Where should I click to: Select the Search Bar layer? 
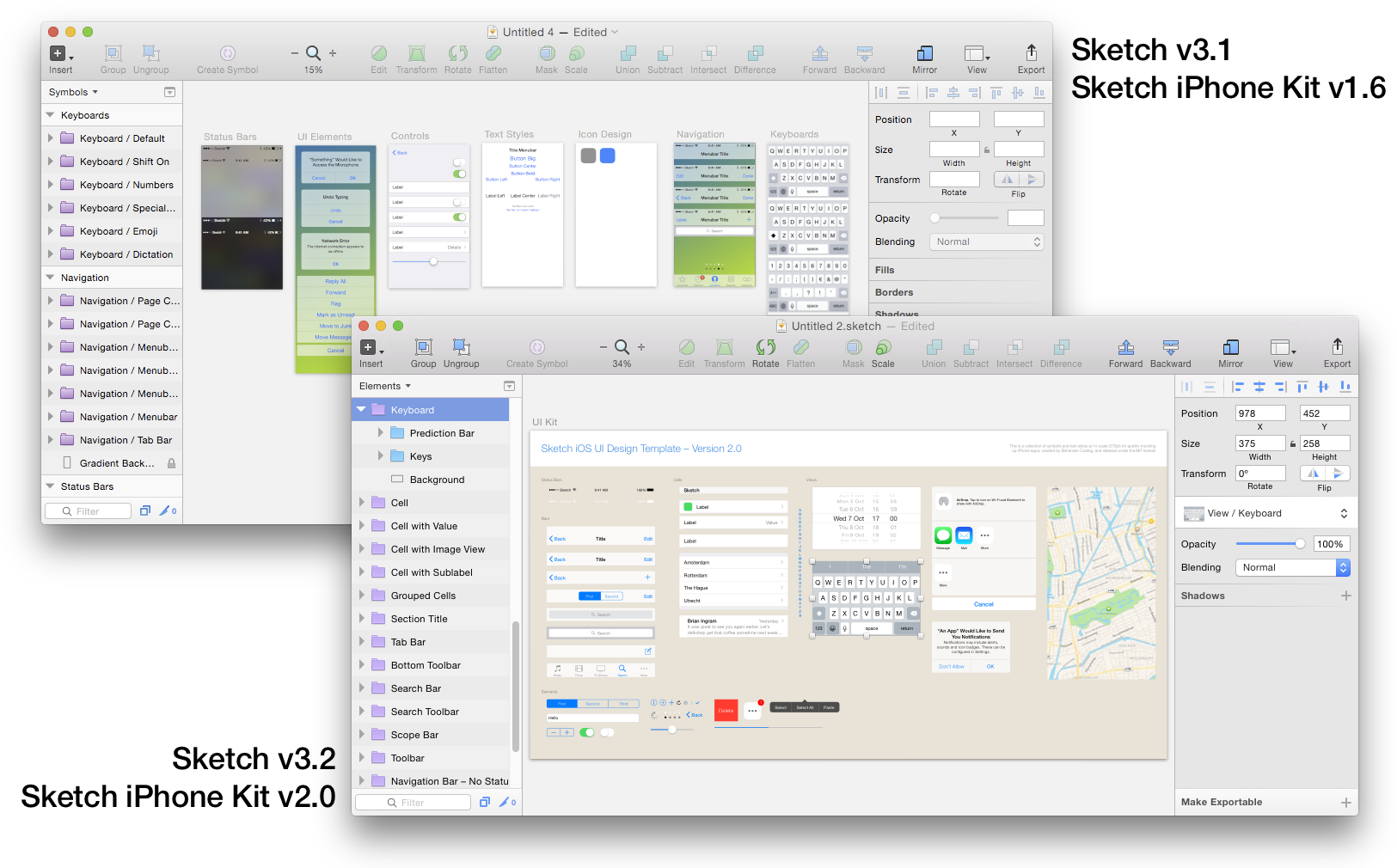431,688
